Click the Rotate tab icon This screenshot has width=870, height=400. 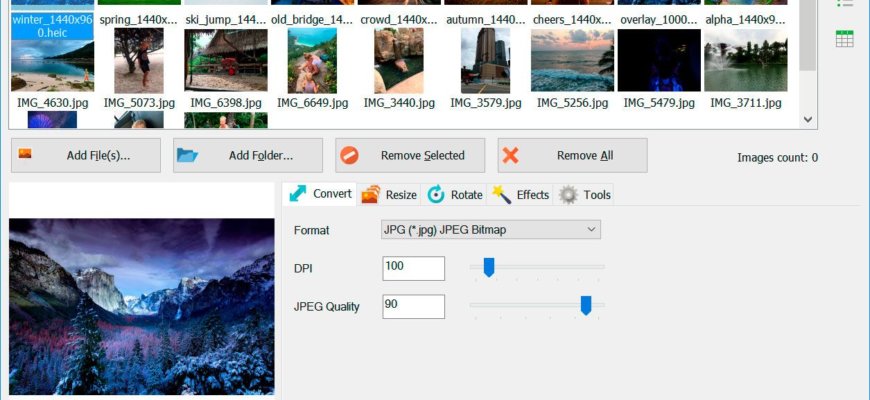click(436, 195)
